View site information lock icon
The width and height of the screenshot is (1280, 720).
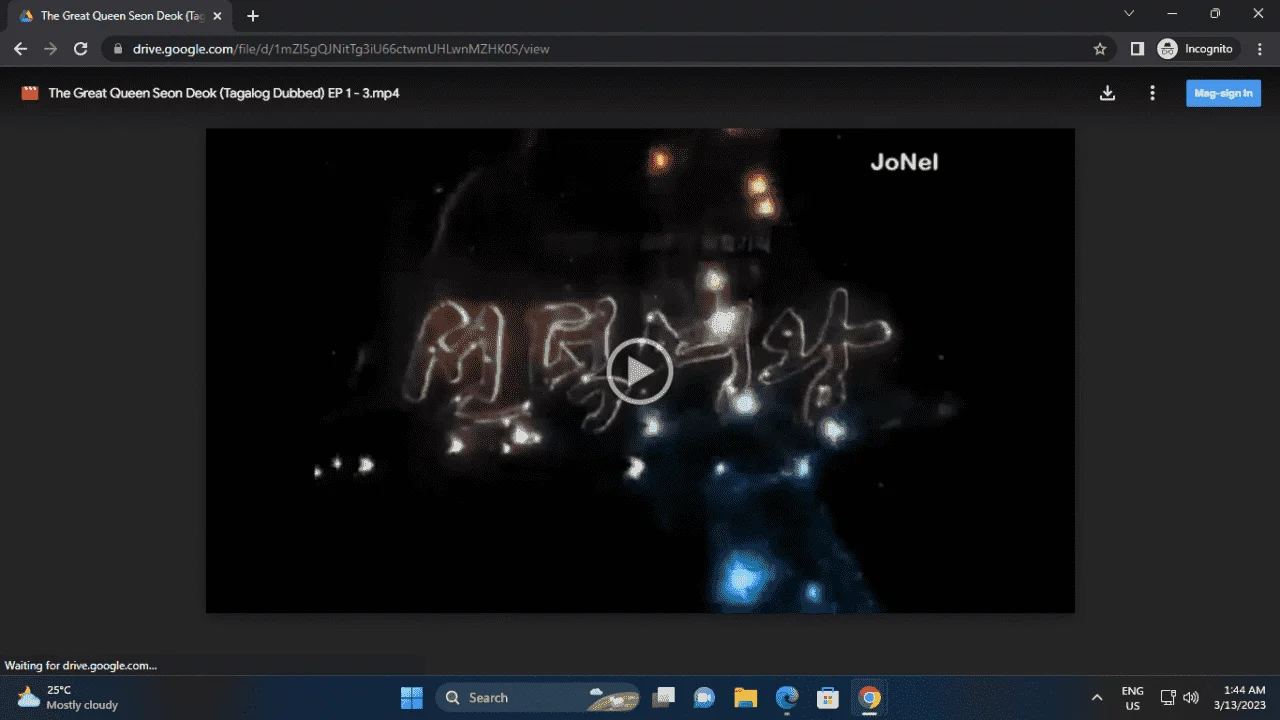(x=117, y=48)
